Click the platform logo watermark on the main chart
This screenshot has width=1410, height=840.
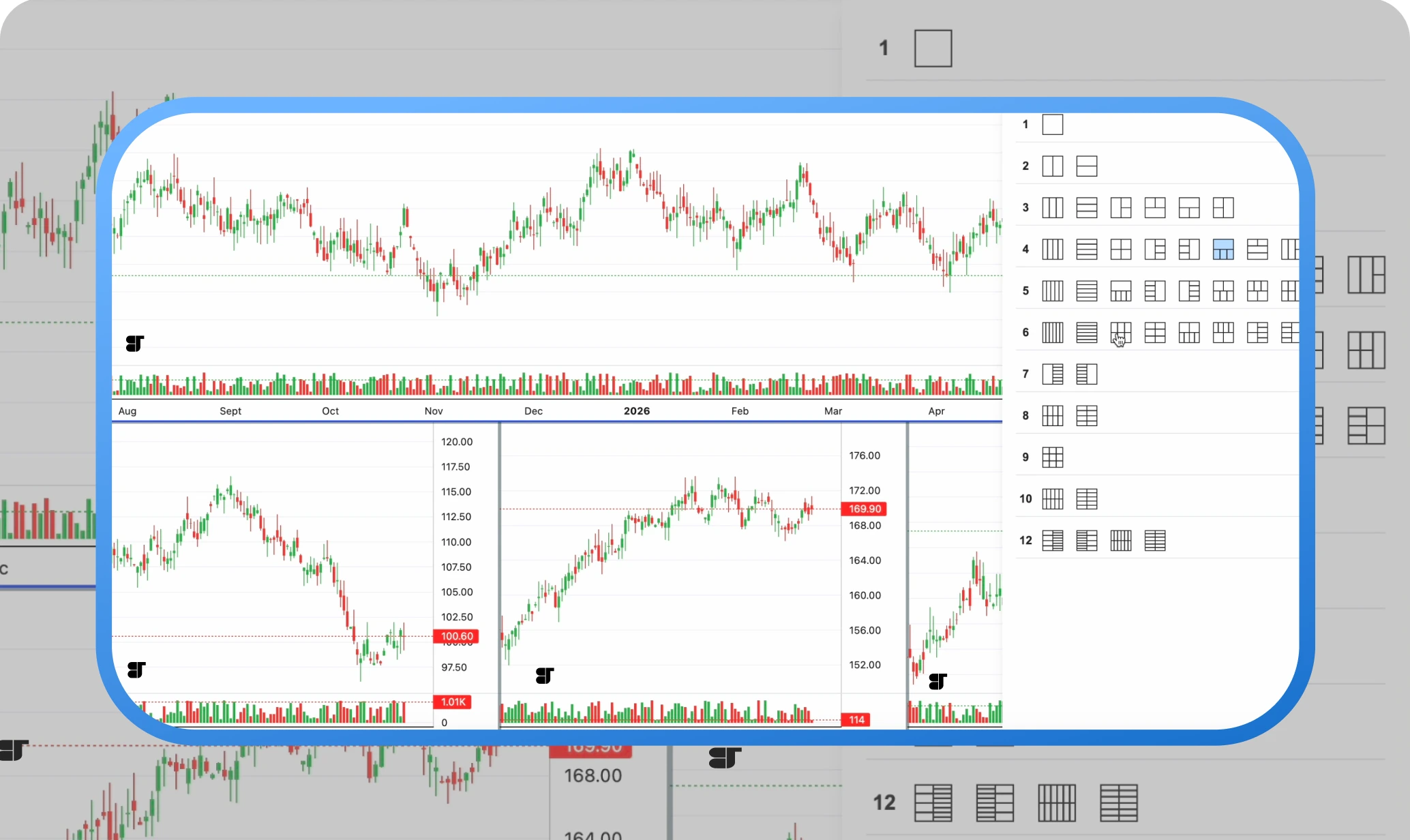click(134, 344)
